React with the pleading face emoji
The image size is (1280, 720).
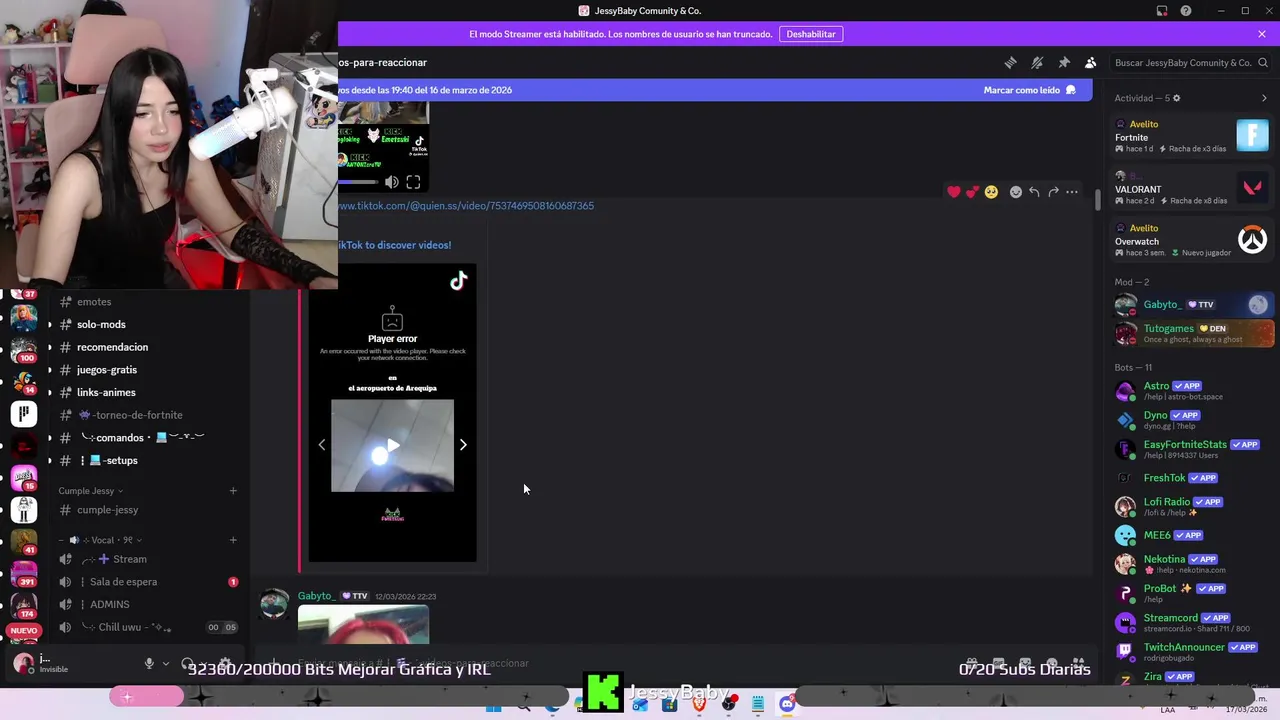pos(991,192)
